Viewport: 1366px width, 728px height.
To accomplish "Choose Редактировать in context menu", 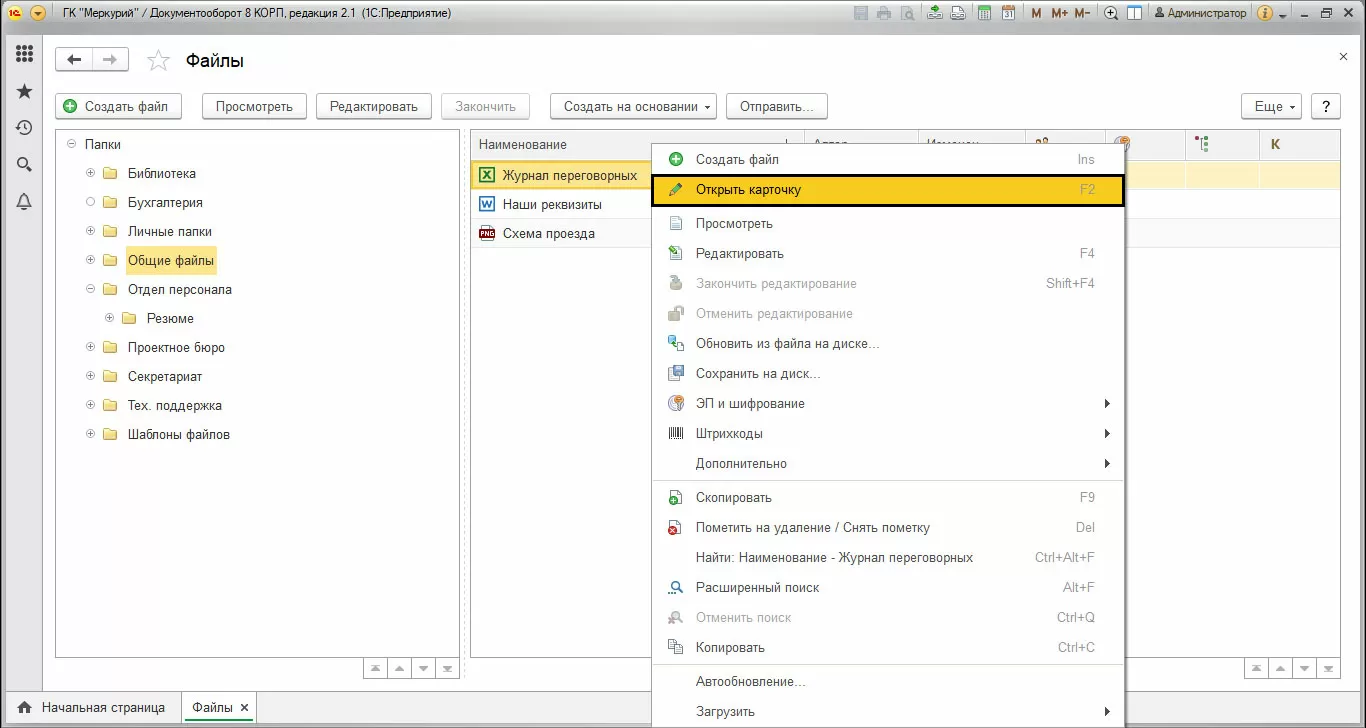I will 888,253.
